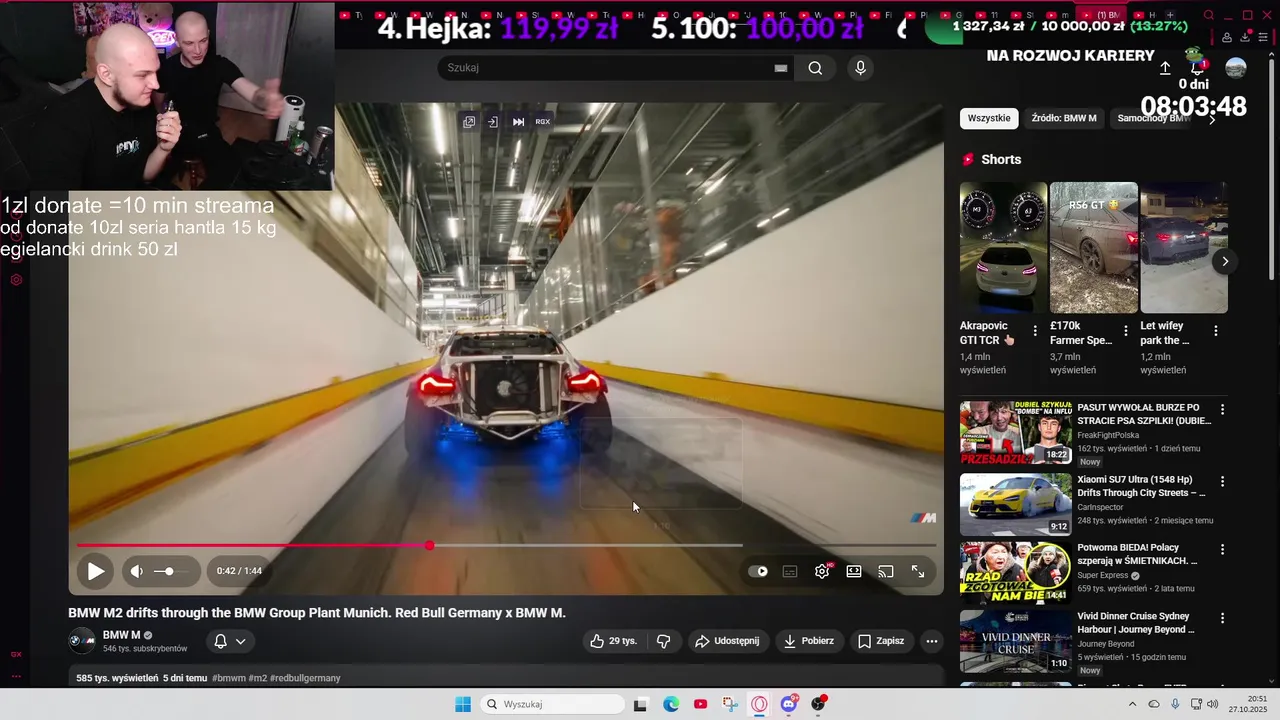The width and height of the screenshot is (1280, 720).
Task: Select the Wszystkie filter chip
Action: tap(989, 118)
